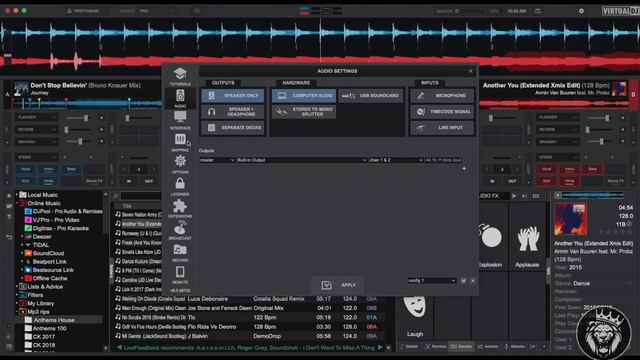Open Licenses padlock section
This screenshot has height=360, width=640.
point(180,187)
